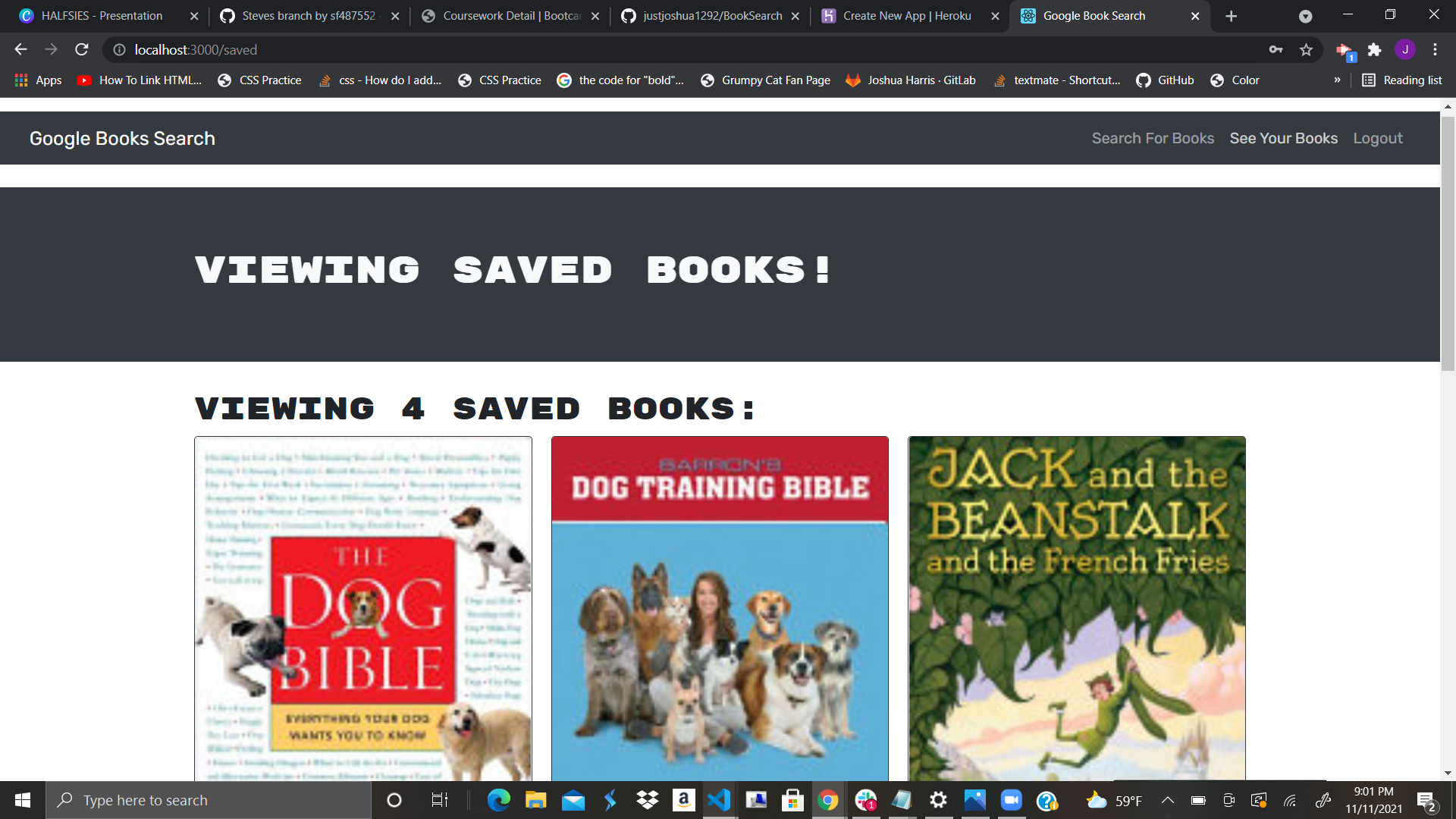Viewport: 1456px width, 819px height.
Task: Launch Visual Studio Code from the taskbar
Action: [719, 800]
